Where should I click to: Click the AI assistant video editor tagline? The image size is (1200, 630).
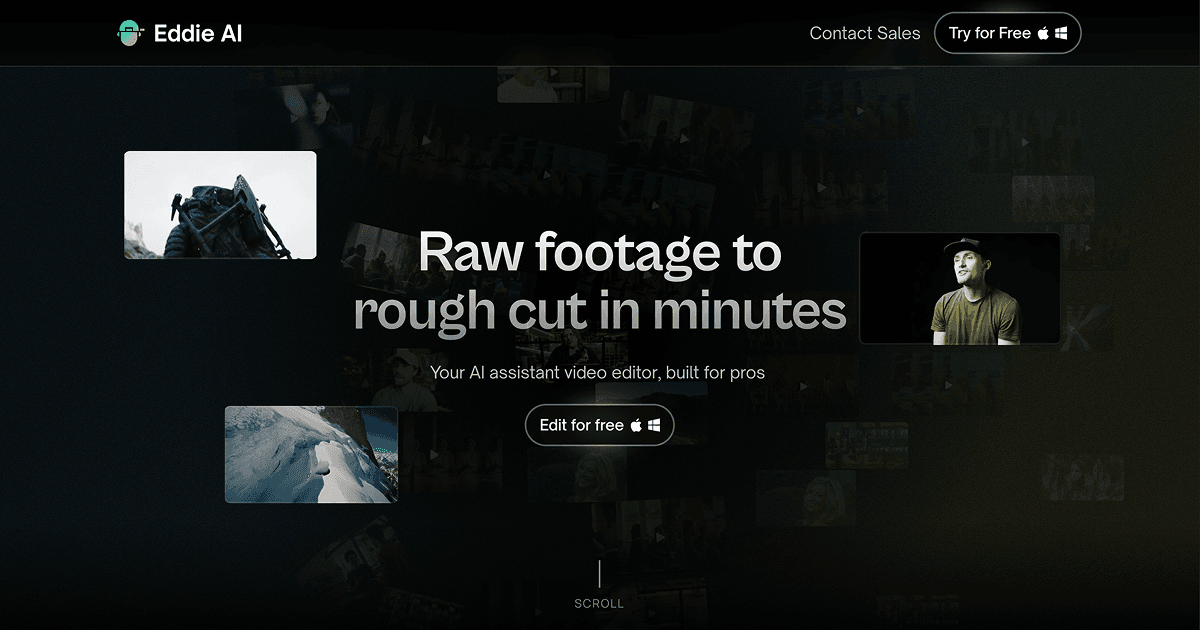597,373
